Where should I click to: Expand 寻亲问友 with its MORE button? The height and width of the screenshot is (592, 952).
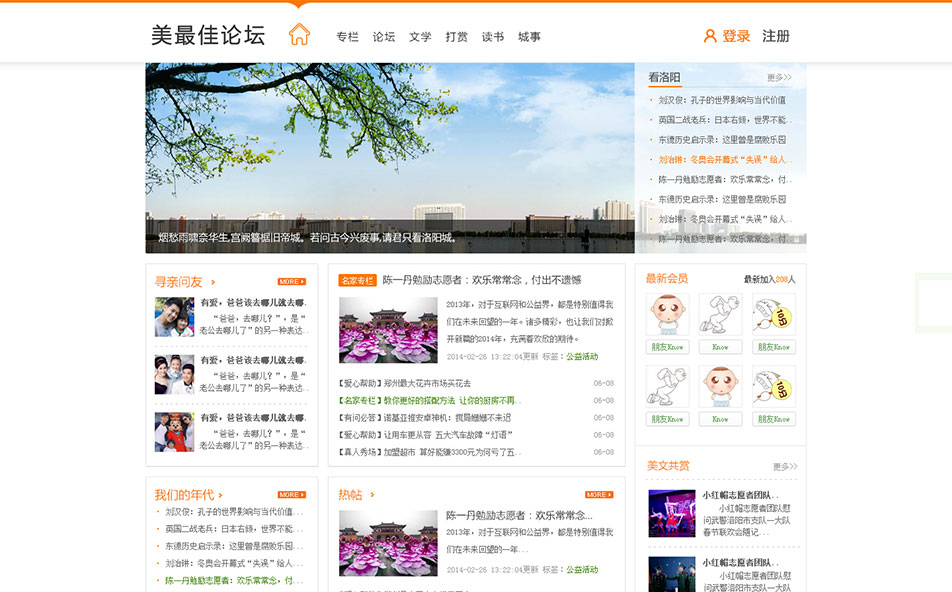tap(291, 282)
